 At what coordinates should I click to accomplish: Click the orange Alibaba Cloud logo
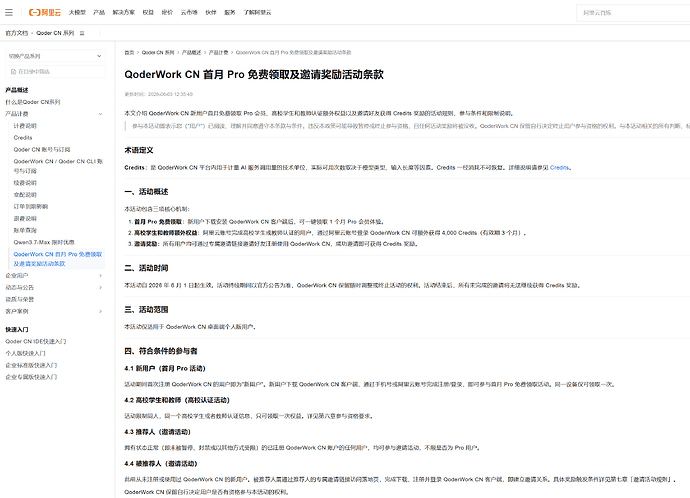(x=45, y=12)
